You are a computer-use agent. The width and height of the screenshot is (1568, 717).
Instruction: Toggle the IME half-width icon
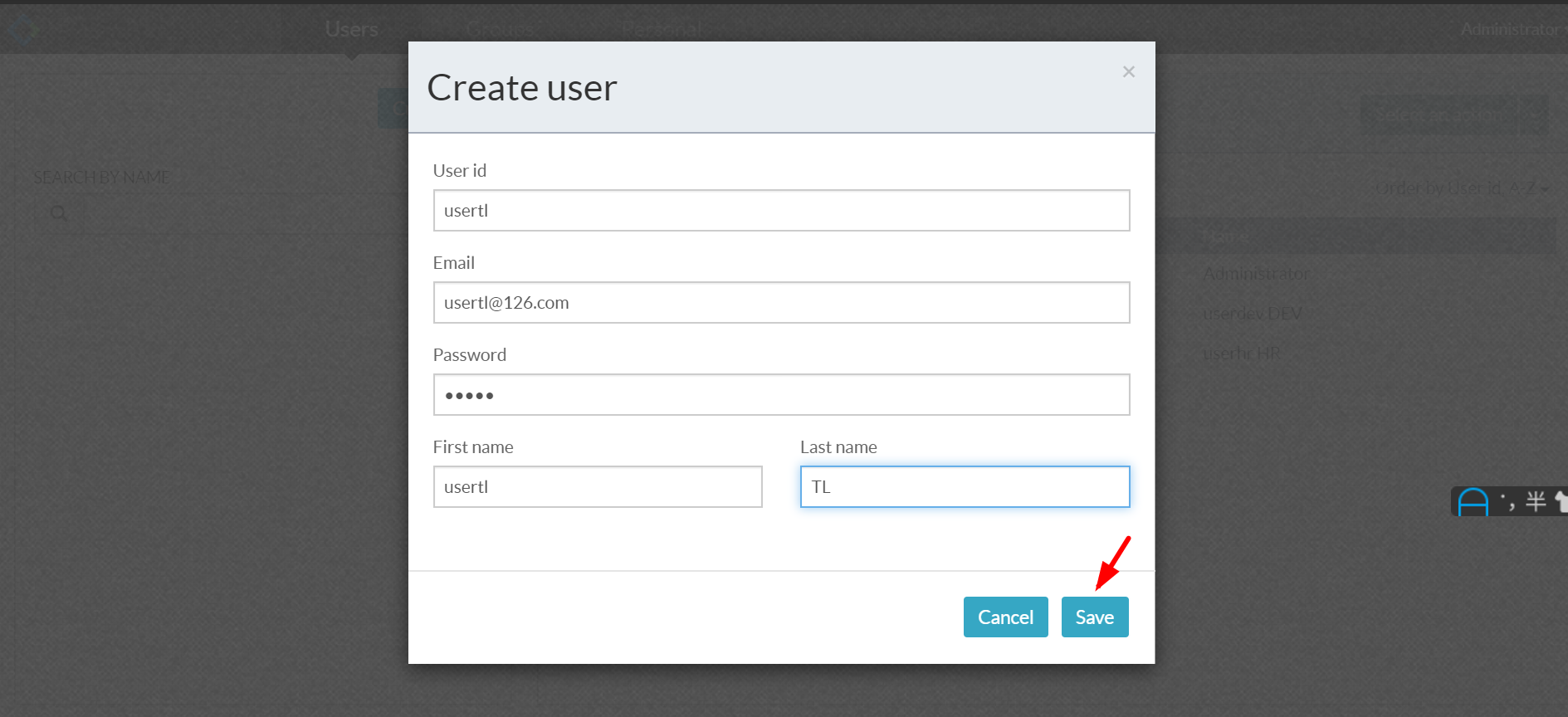pos(1536,501)
